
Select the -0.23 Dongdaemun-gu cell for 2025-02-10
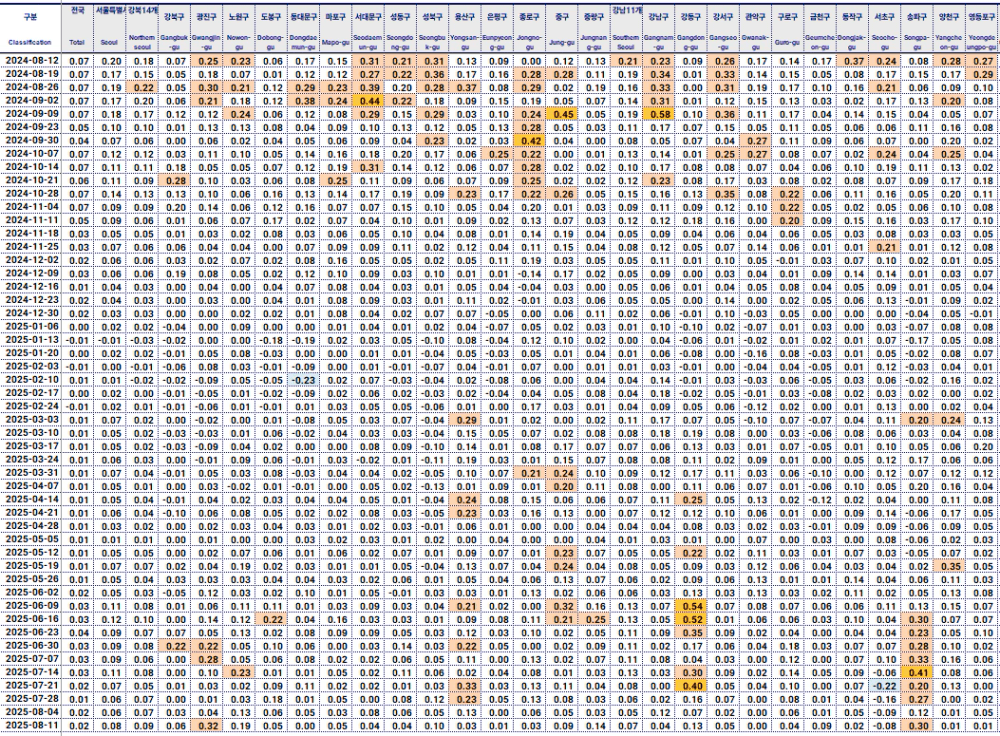(304, 379)
